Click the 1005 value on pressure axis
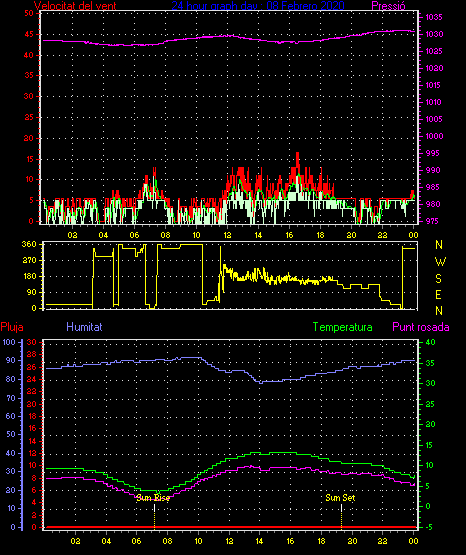466x555 pixels. [x=434, y=119]
